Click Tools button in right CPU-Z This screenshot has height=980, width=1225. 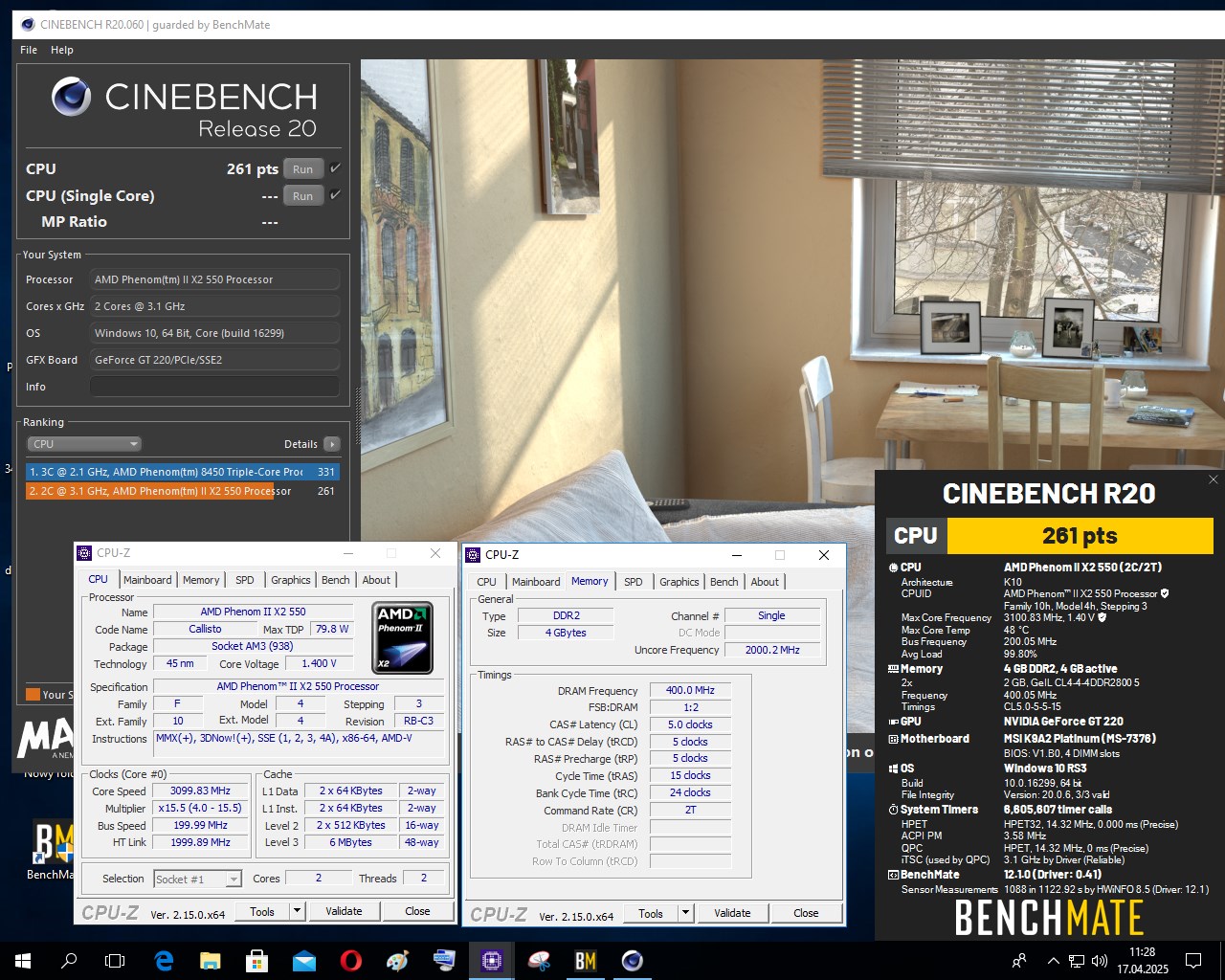[x=651, y=914]
